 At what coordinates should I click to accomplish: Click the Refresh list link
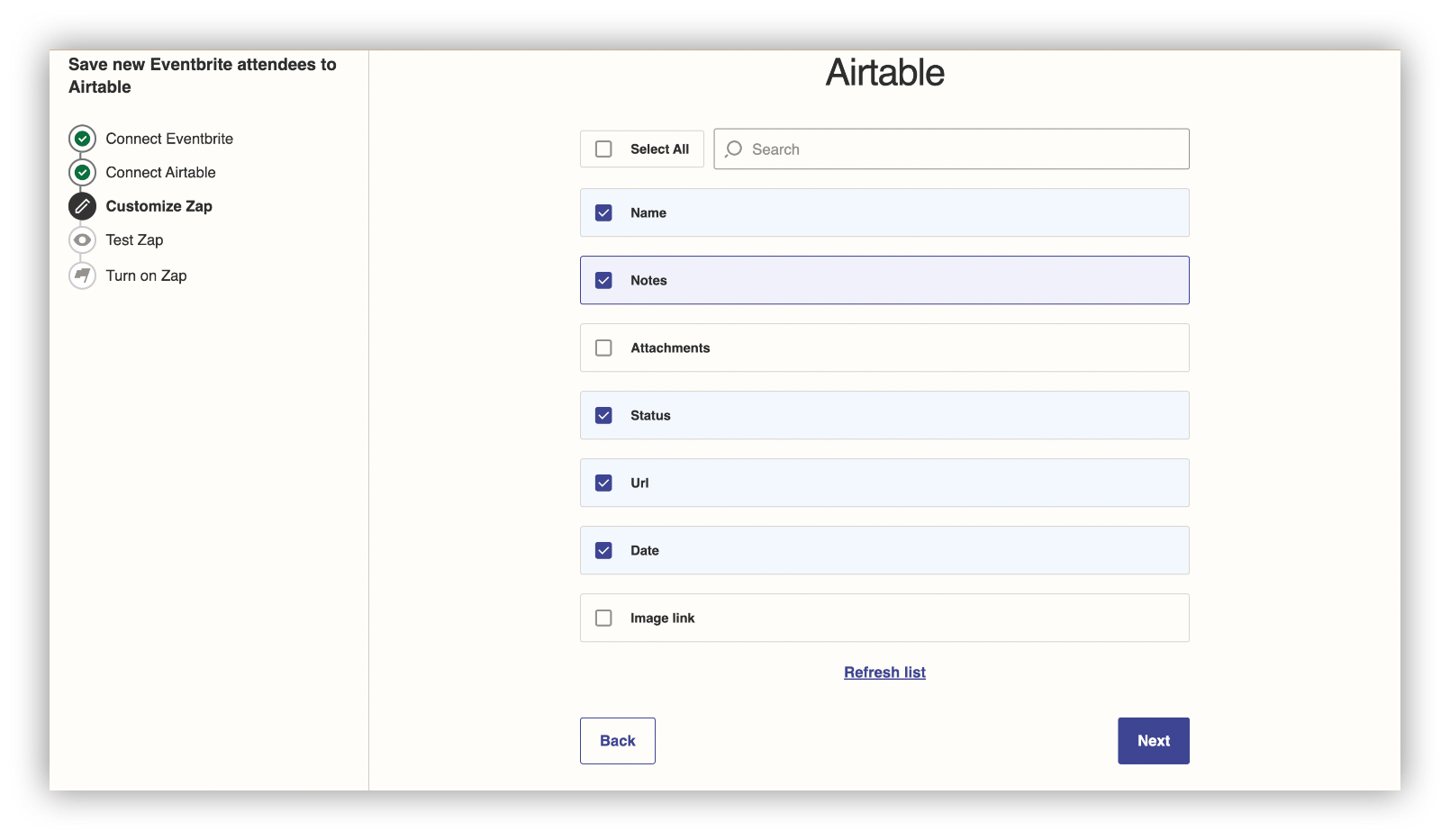[x=884, y=673]
